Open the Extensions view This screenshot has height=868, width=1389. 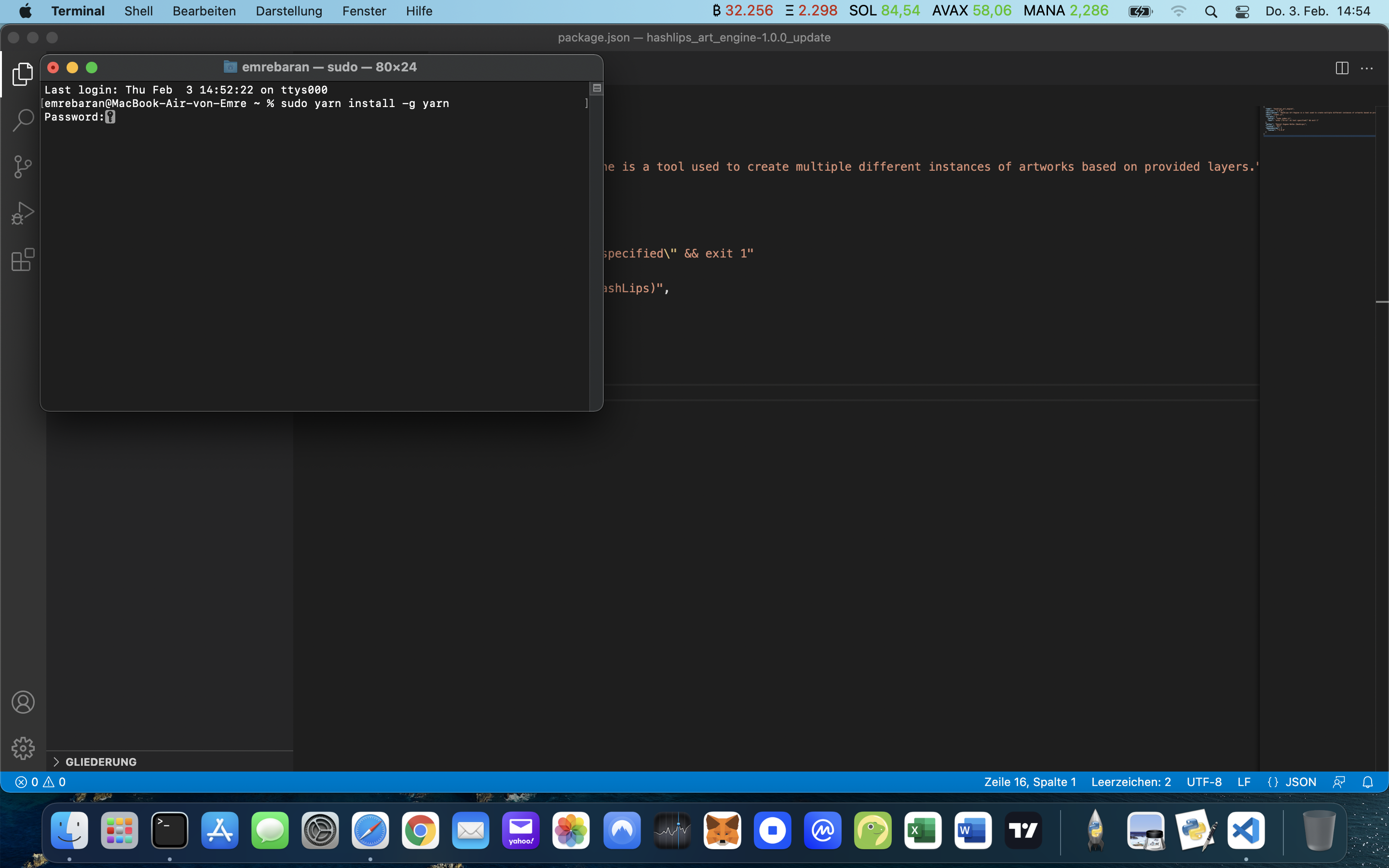[23, 259]
